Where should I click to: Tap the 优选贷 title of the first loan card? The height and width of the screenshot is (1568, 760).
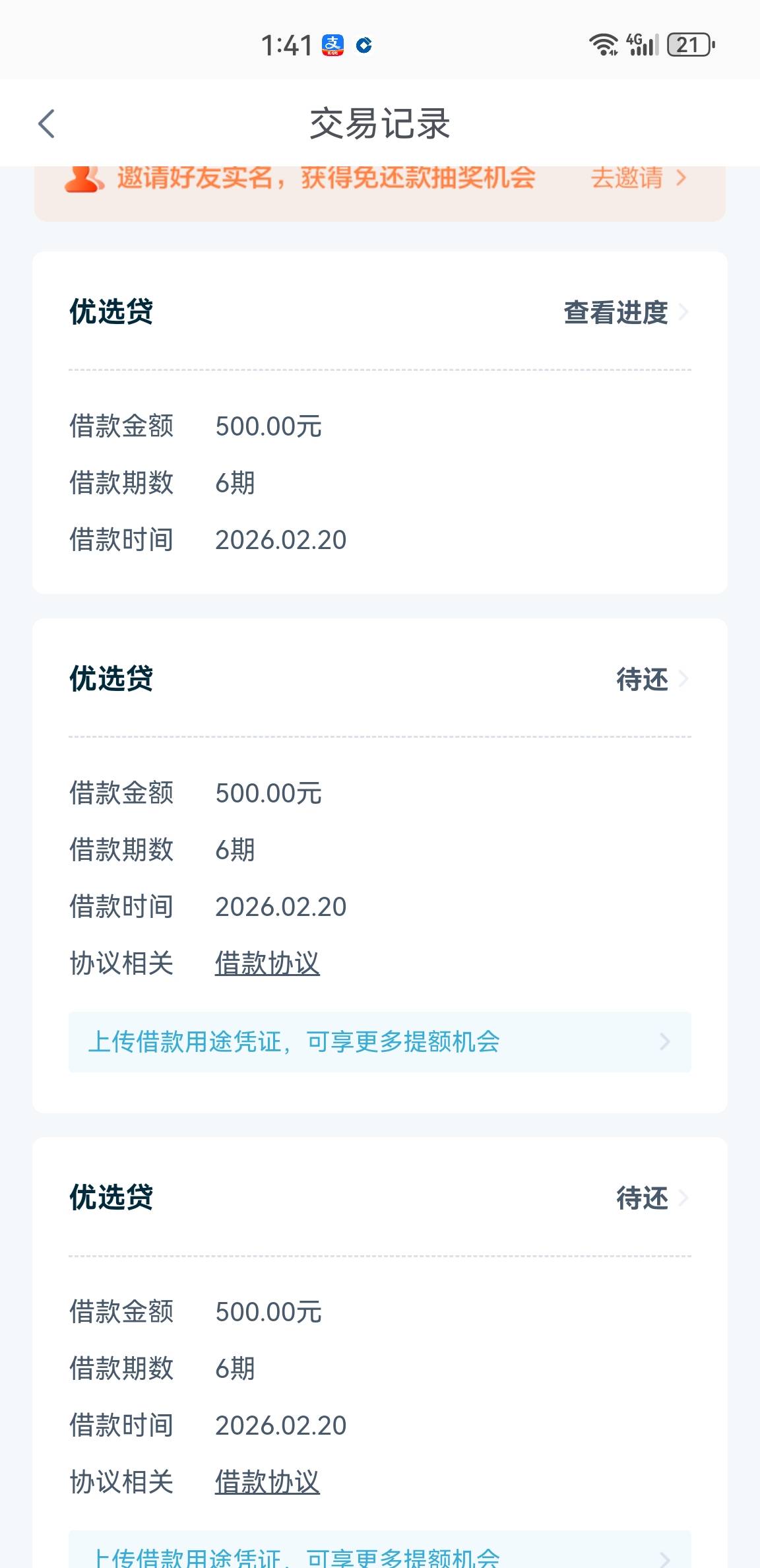click(x=111, y=312)
